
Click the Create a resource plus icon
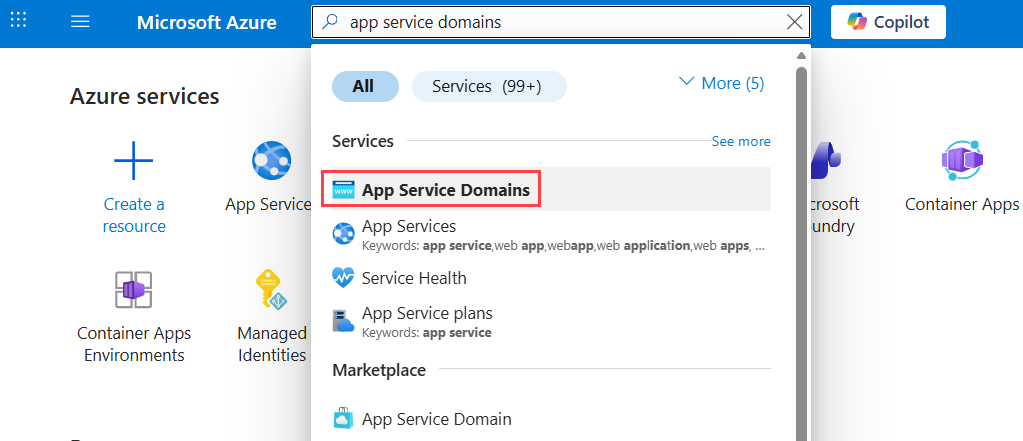(134, 160)
